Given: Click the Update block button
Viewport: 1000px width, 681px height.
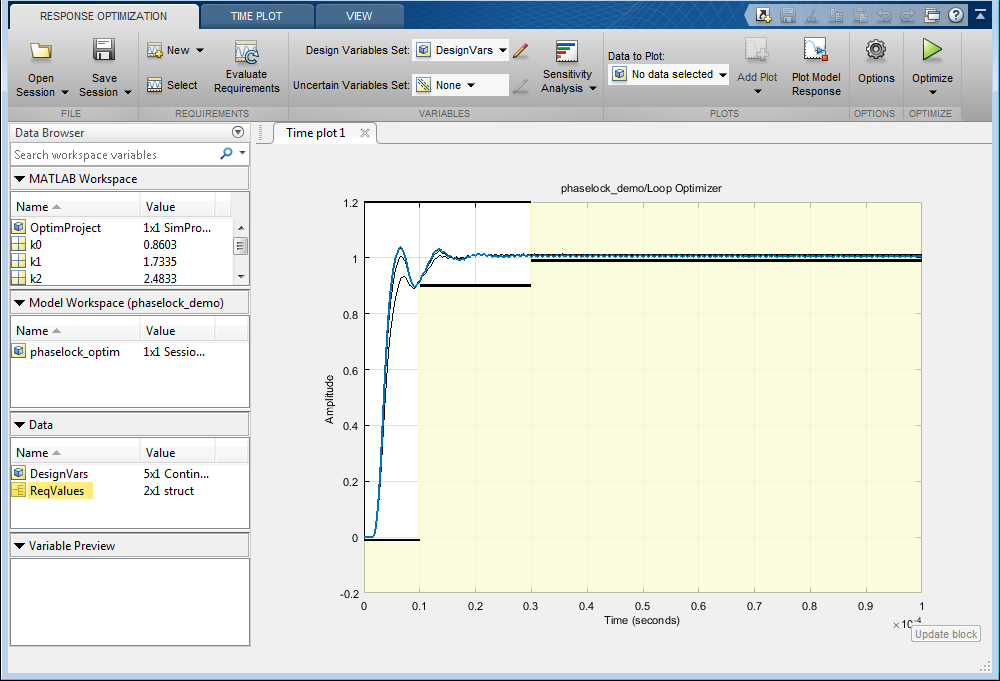Looking at the screenshot, I should click(946, 634).
